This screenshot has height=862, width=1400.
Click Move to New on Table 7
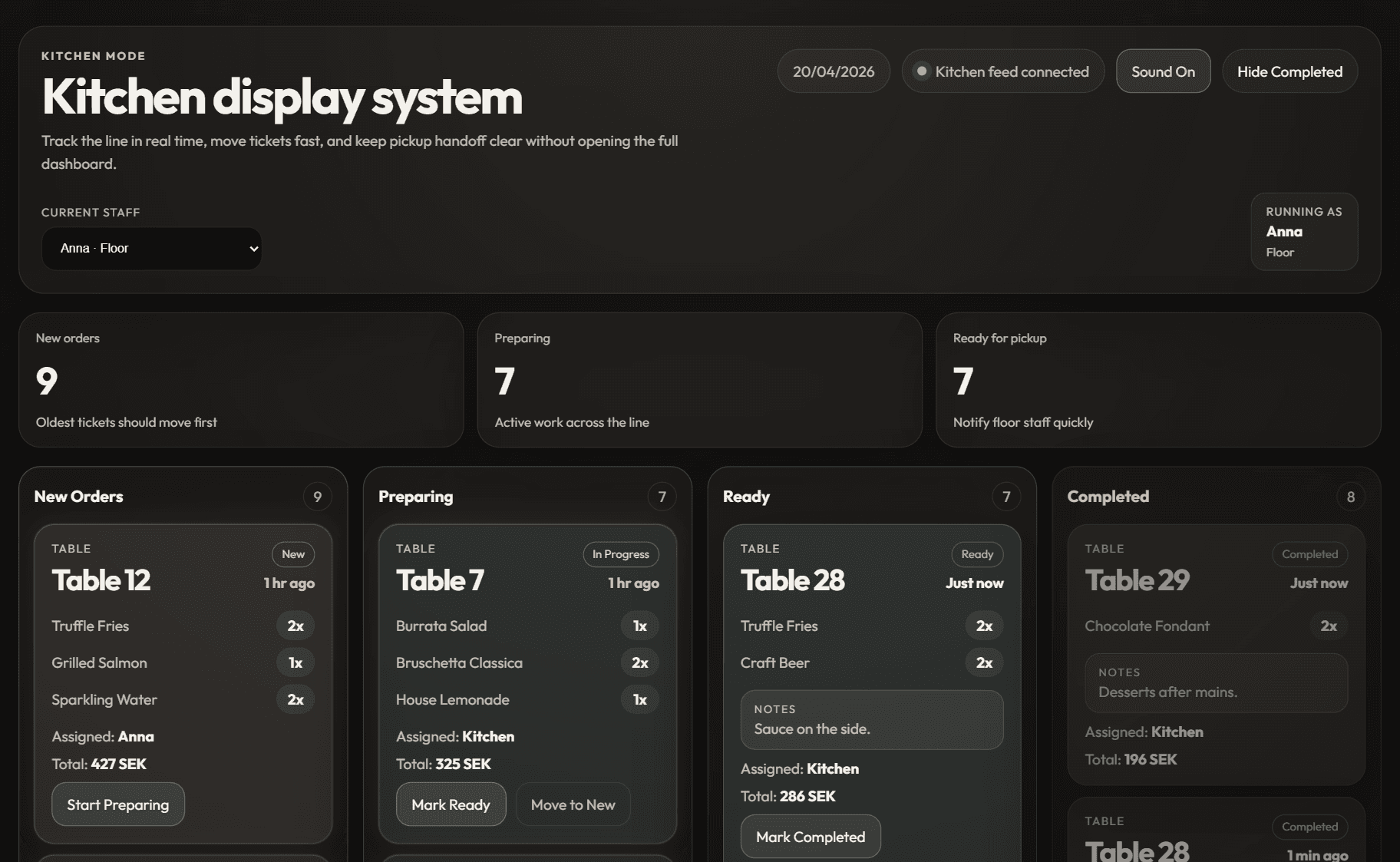coord(573,804)
